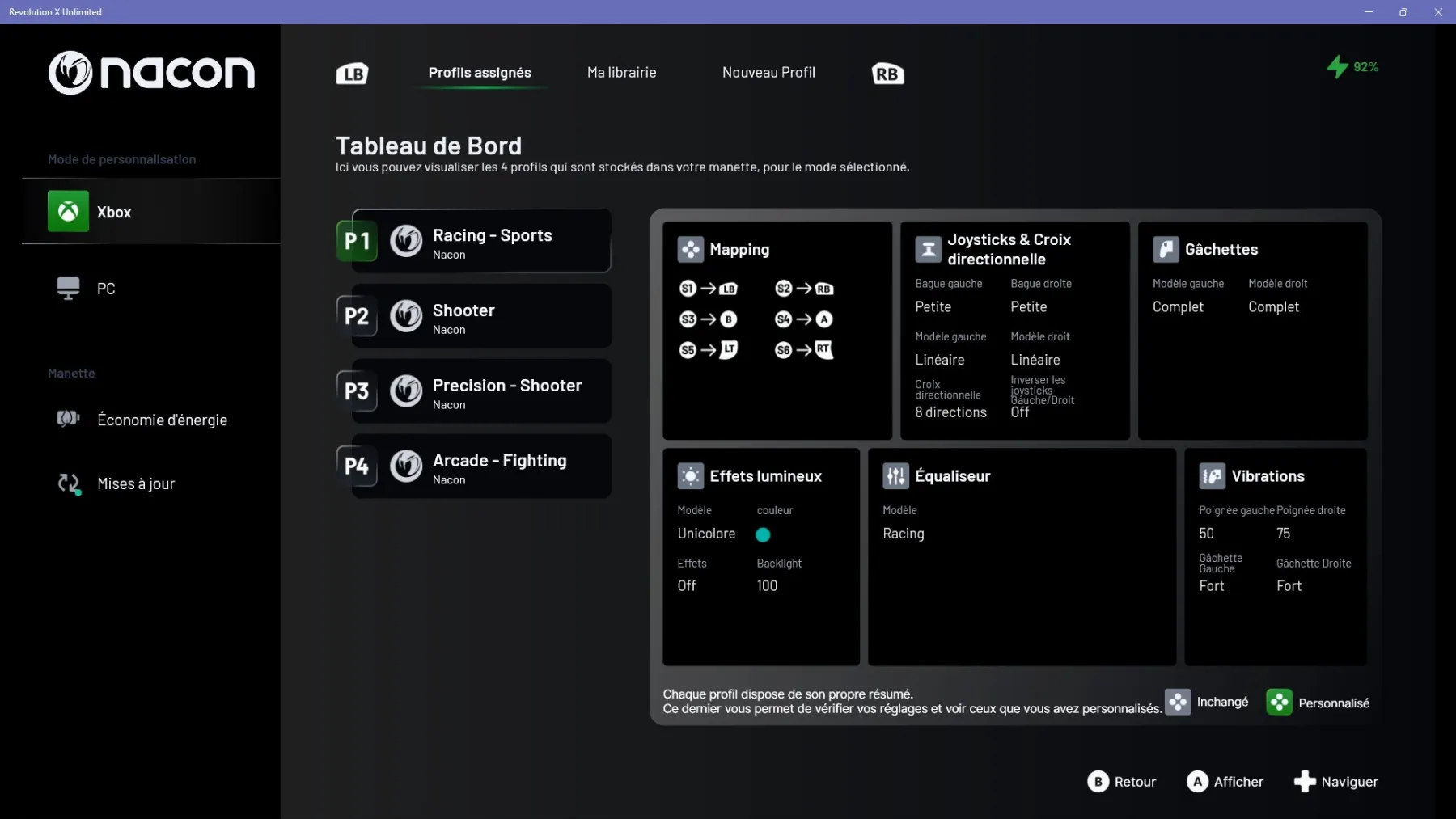
Task: Select the Effets lumineux icon
Action: [x=691, y=476]
